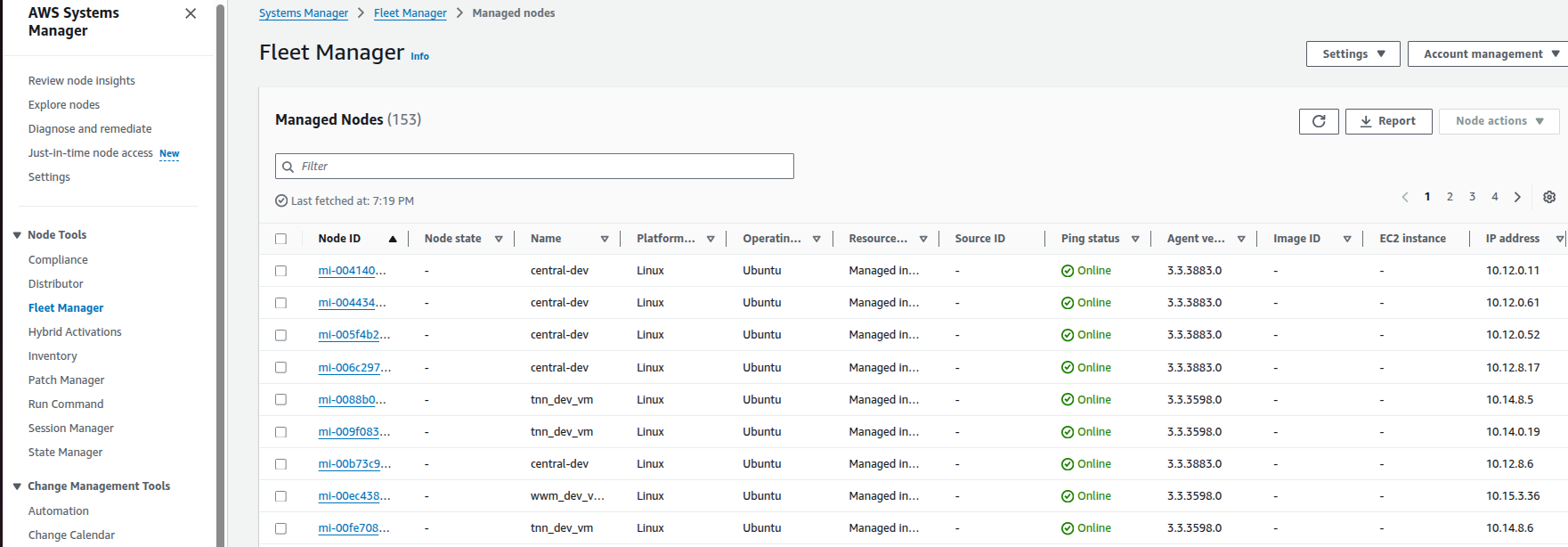
Task: Click the refresh managed nodes icon
Action: click(1319, 121)
